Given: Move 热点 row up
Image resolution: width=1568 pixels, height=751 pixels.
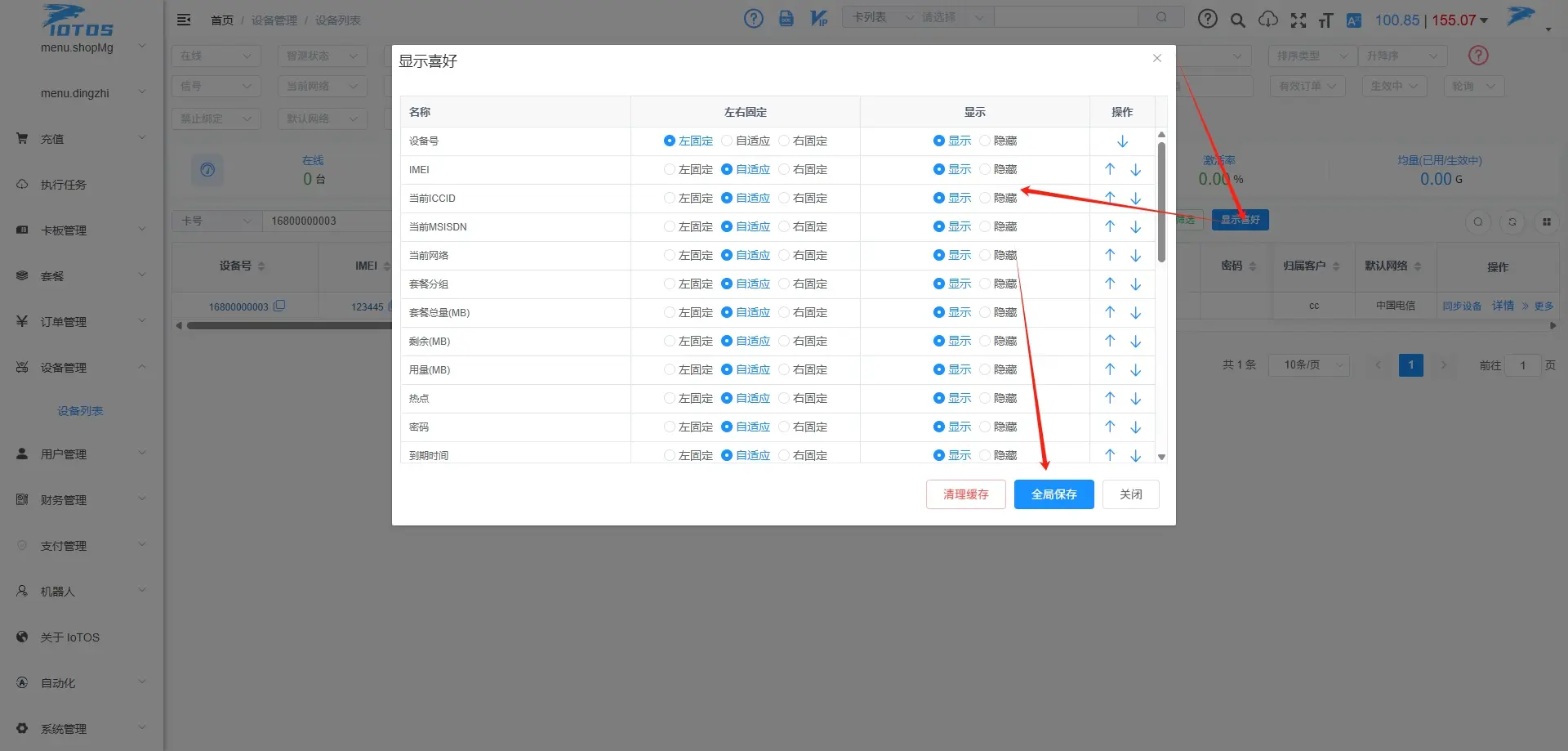Looking at the screenshot, I should pyautogui.click(x=1110, y=398).
